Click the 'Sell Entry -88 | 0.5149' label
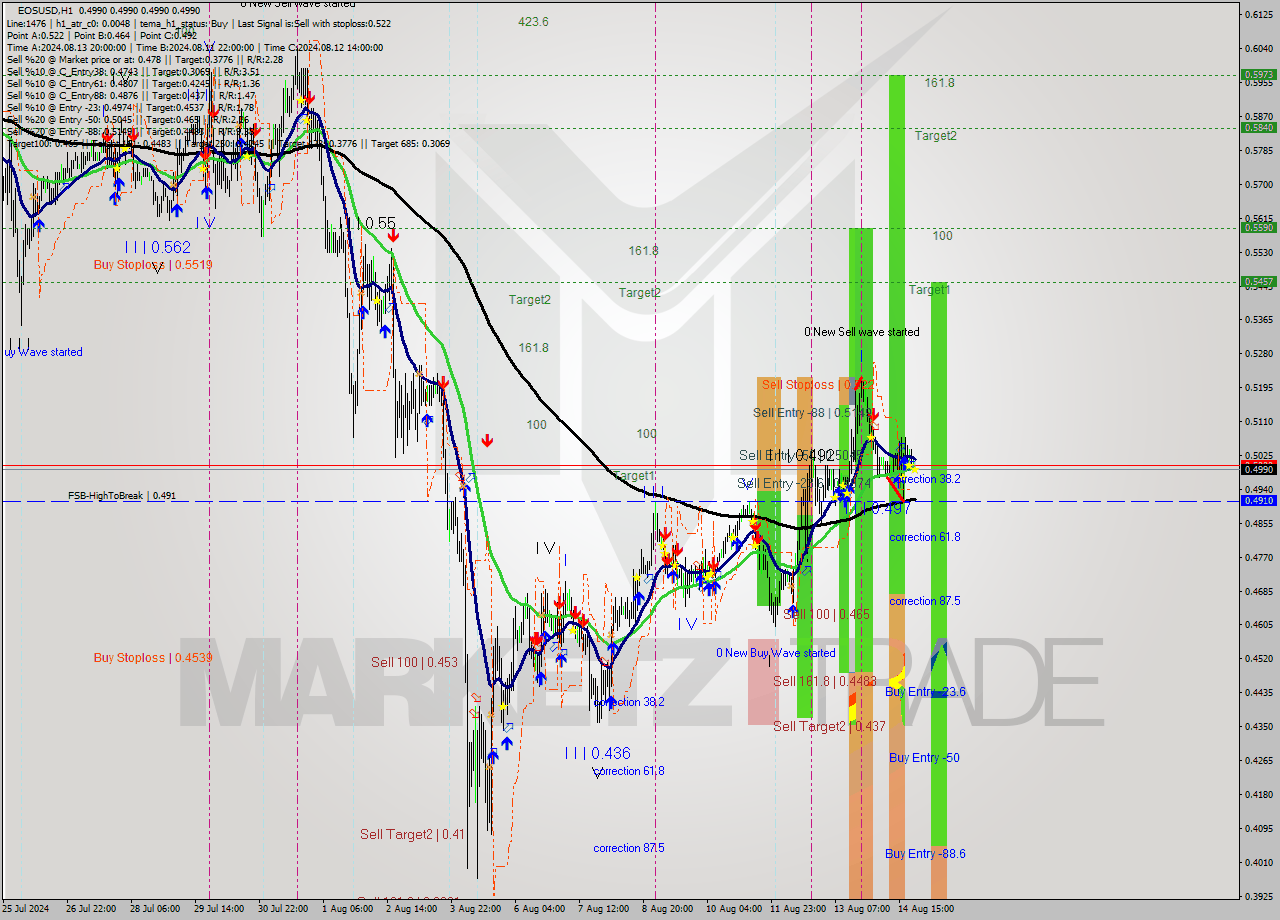The height and width of the screenshot is (920, 1280). [812, 413]
